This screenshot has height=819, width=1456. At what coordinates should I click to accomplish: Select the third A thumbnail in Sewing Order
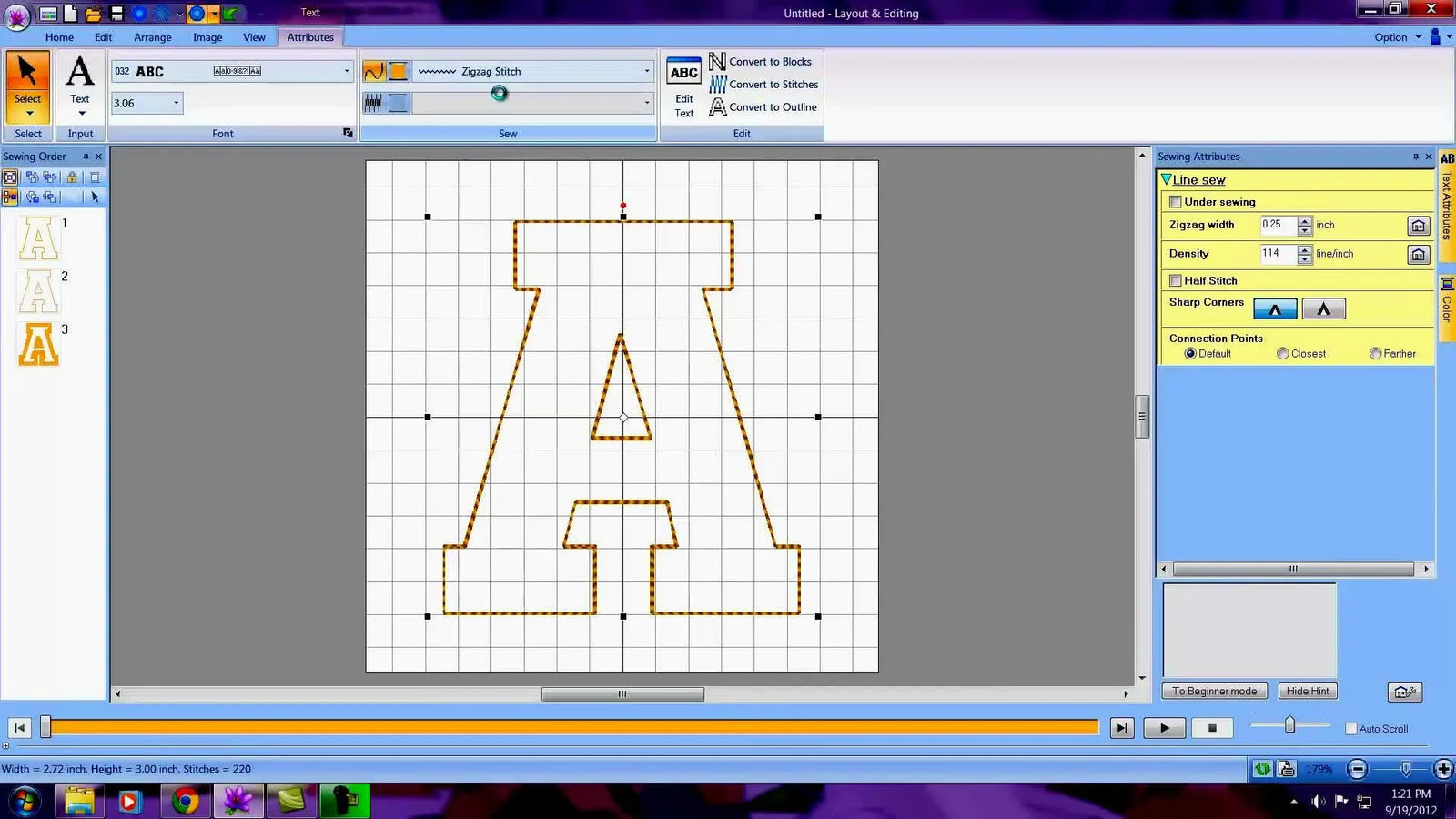(38, 344)
